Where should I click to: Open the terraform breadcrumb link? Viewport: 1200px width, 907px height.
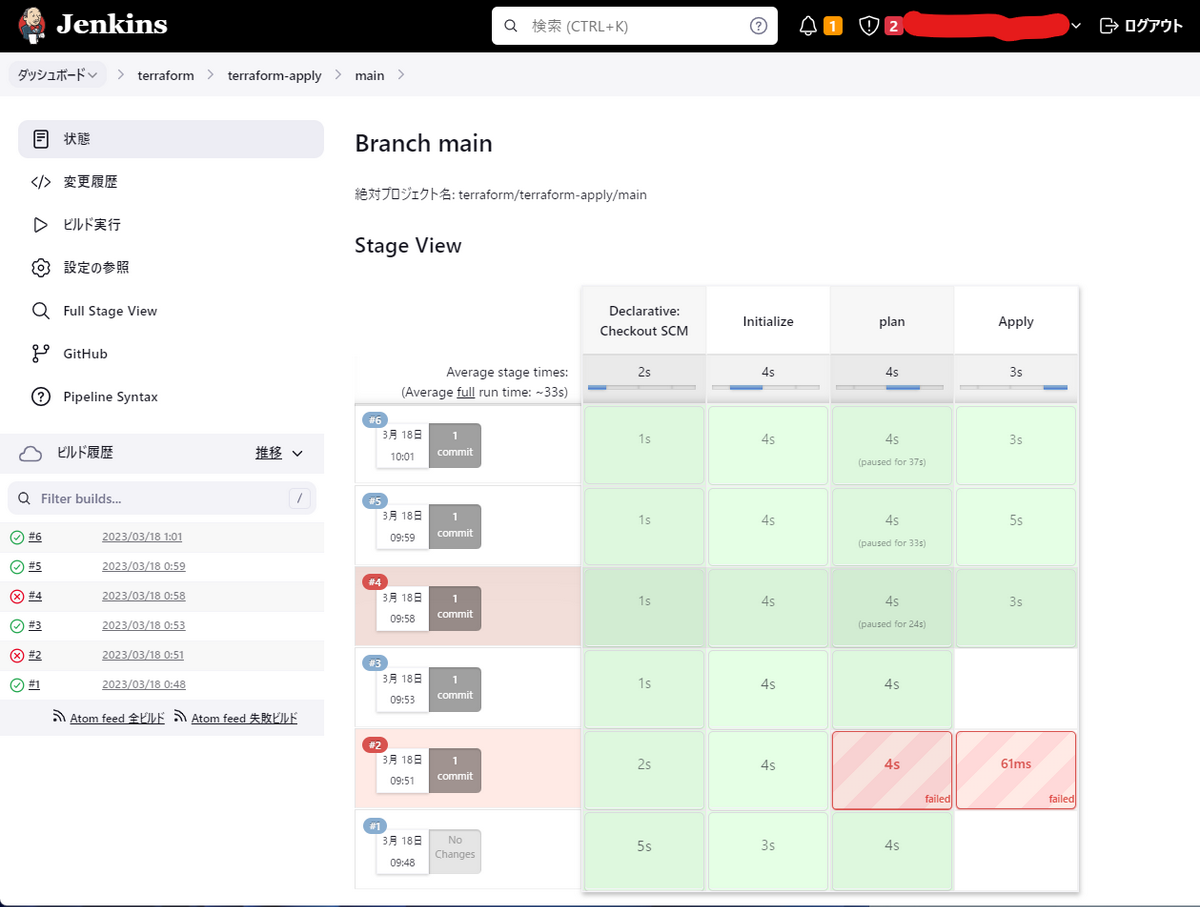click(x=166, y=75)
